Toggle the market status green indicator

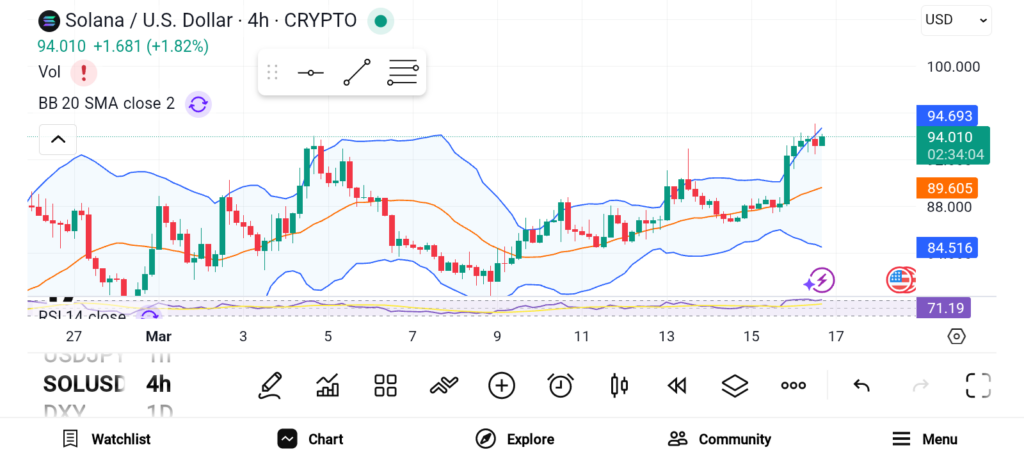click(380, 20)
